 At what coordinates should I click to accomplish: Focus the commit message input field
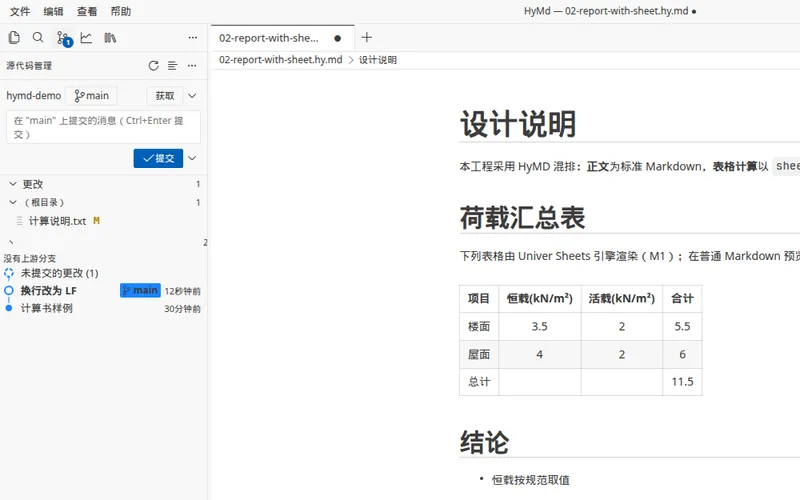(103, 127)
